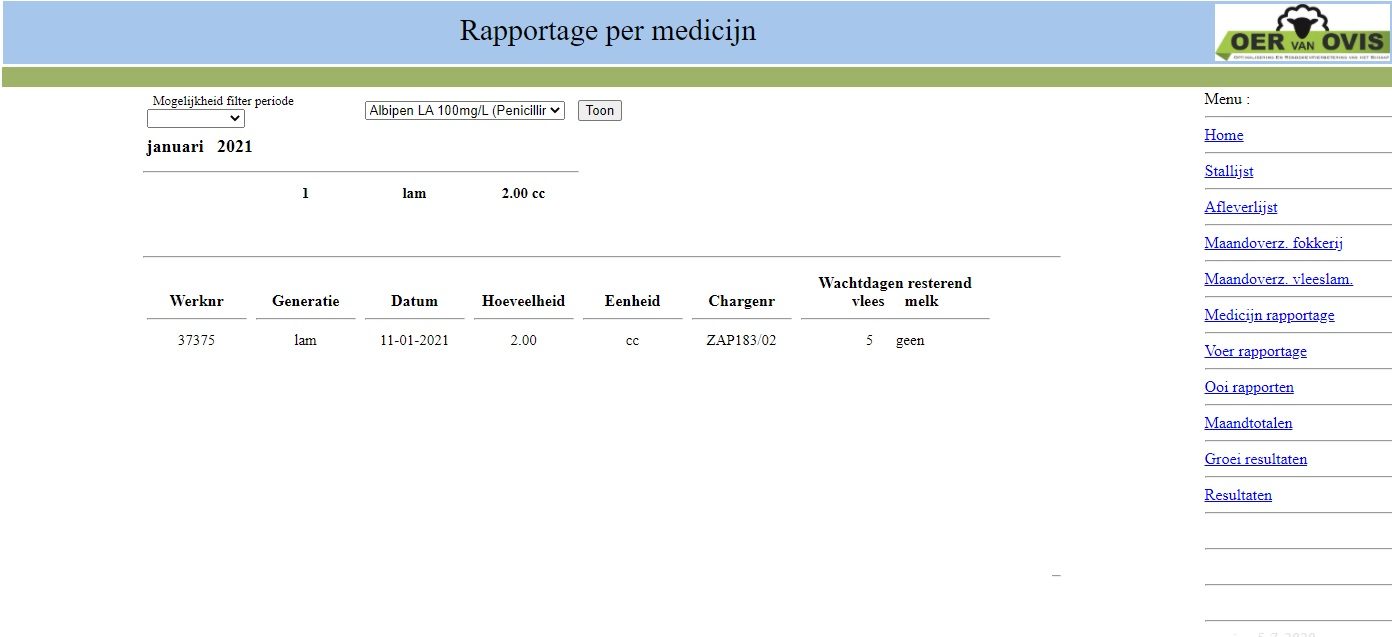Open Groei resultaten page
The height and width of the screenshot is (637, 1392).
tap(1255, 459)
